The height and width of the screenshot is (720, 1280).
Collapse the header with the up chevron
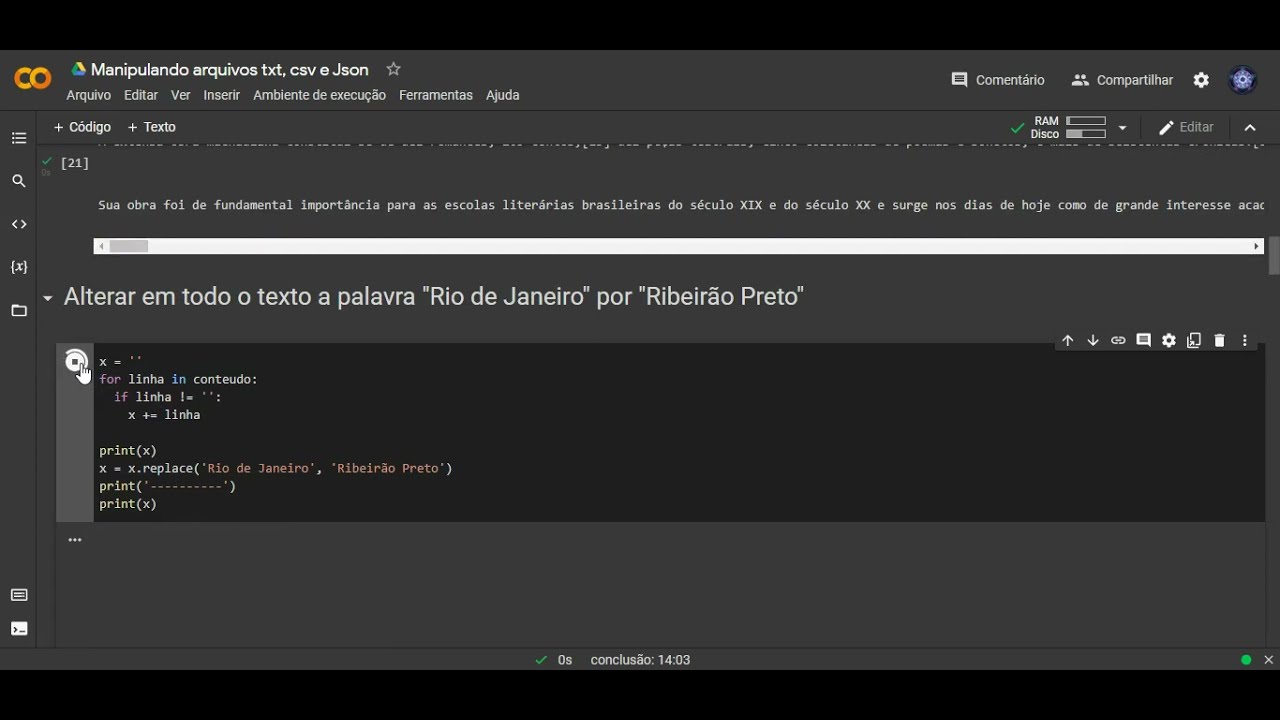[1250, 128]
